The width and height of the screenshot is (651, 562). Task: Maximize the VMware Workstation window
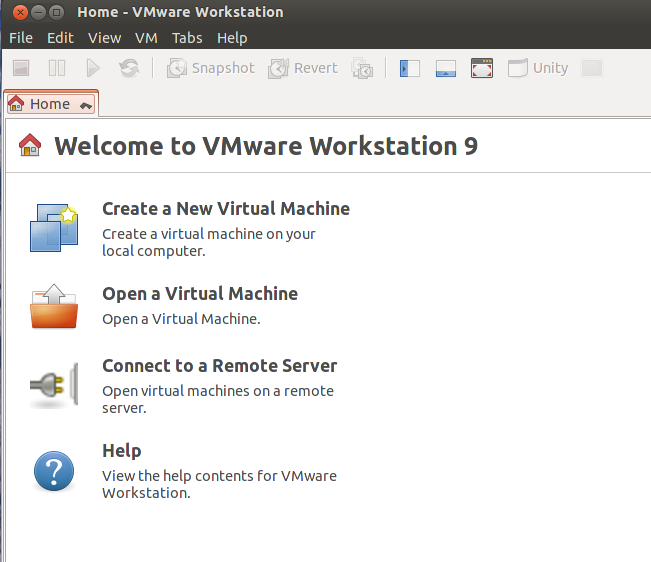click(x=56, y=12)
